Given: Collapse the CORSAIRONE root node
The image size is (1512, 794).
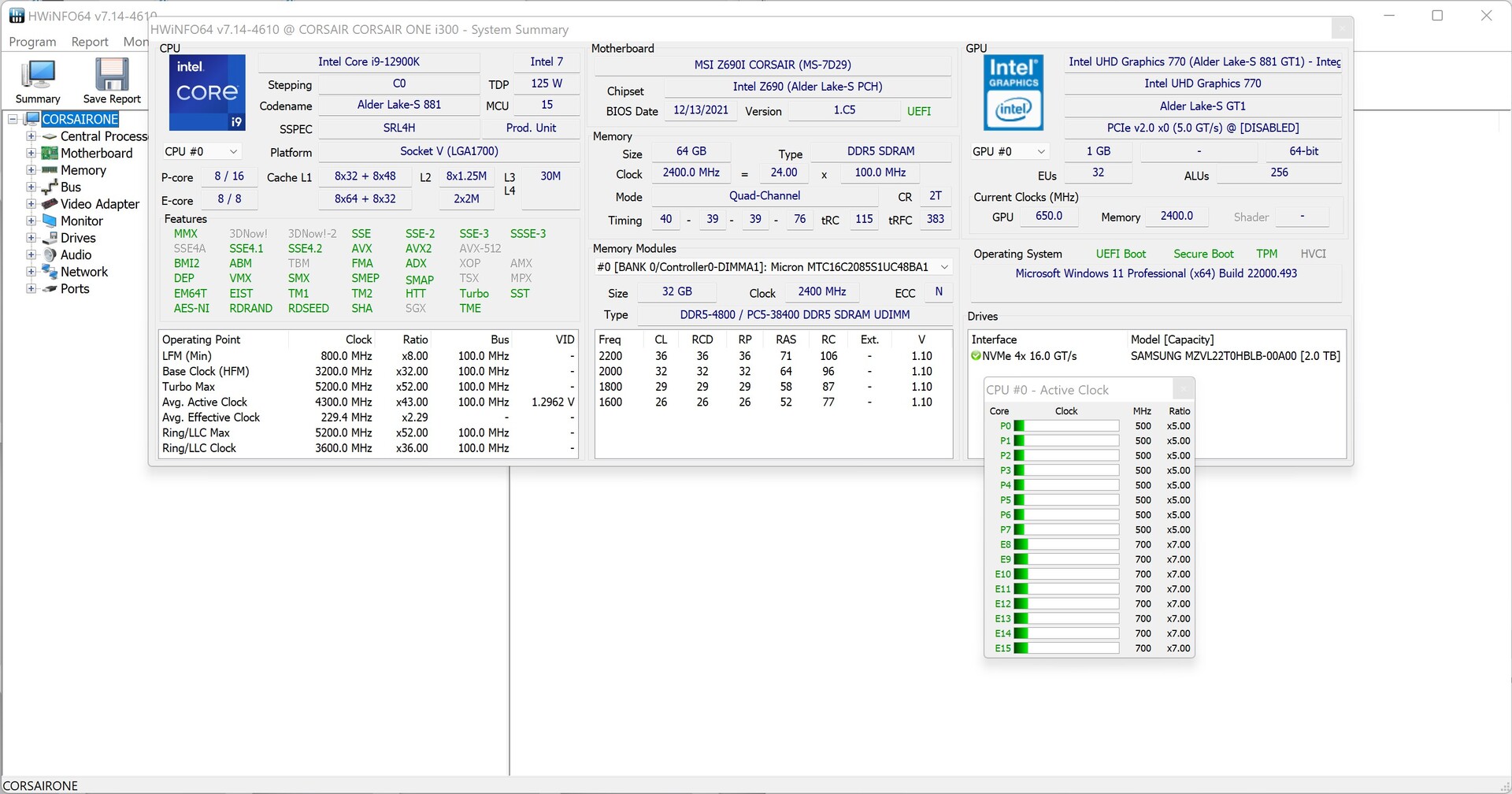Looking at the screenshot, I should (13, 119).
